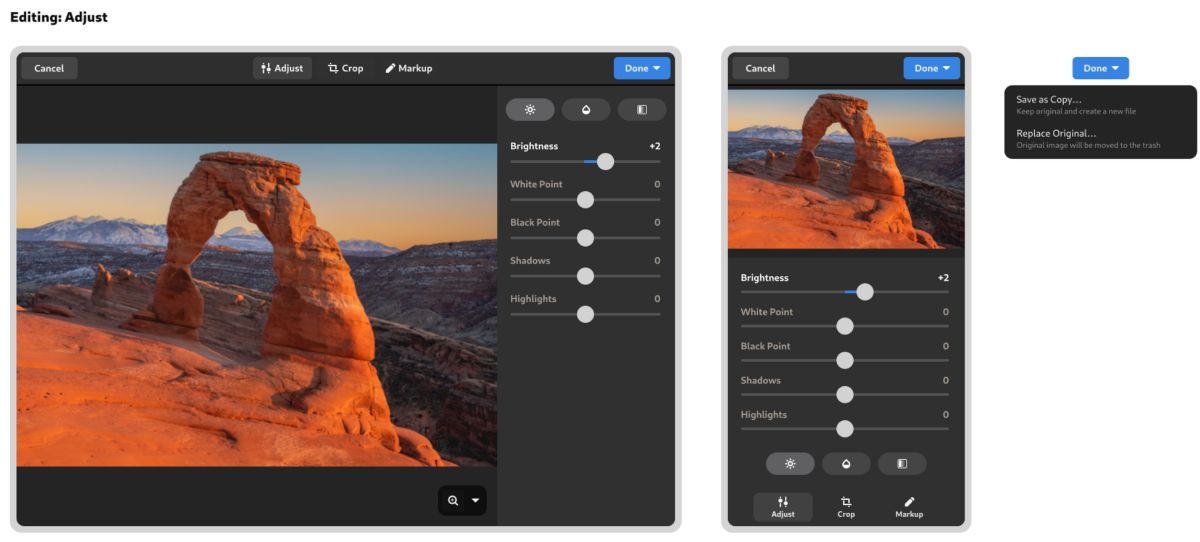
Task: Cancel editing in the desktop window
Action: [x=49, y=68]
